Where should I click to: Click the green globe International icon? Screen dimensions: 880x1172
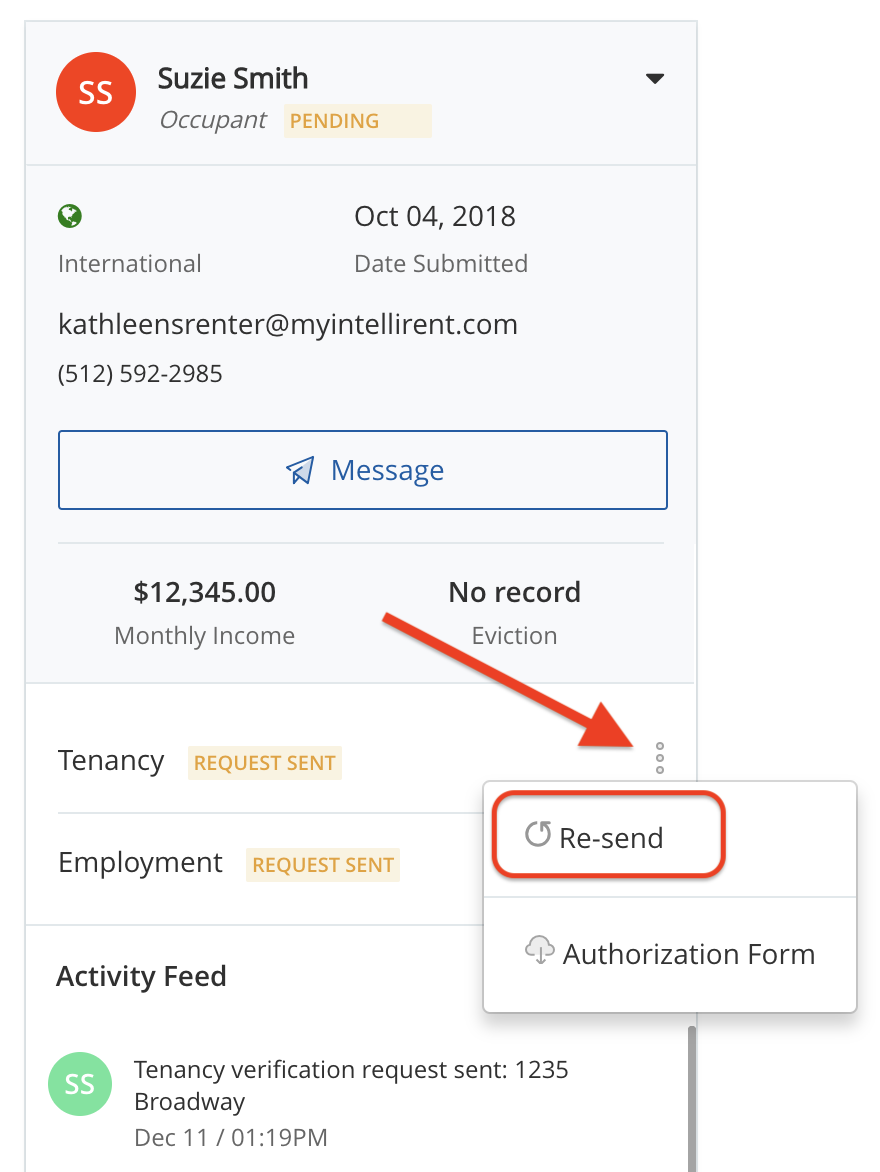(70, 216)
